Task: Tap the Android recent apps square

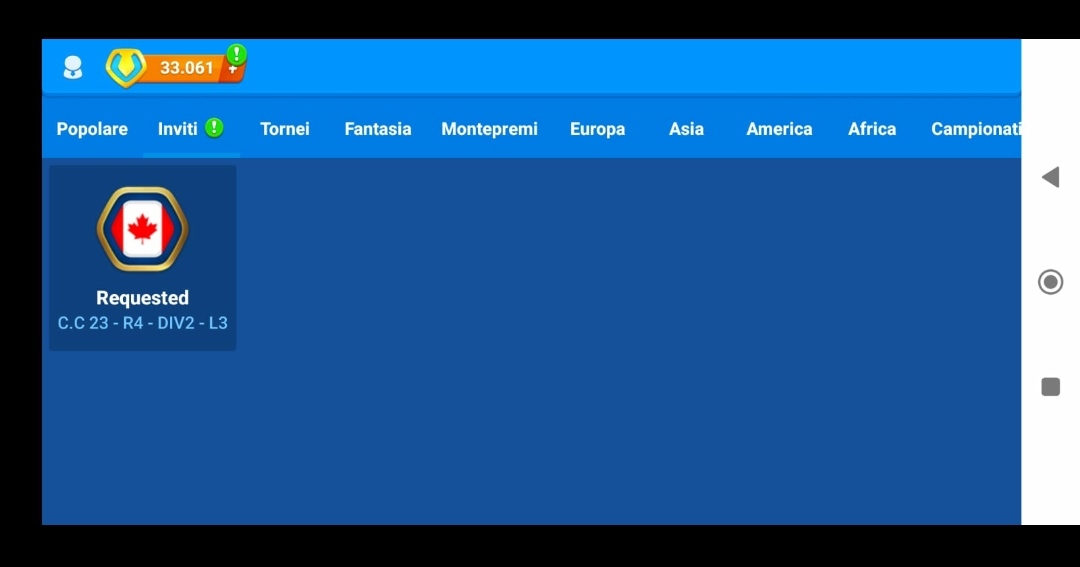Action: (1050, 387)
